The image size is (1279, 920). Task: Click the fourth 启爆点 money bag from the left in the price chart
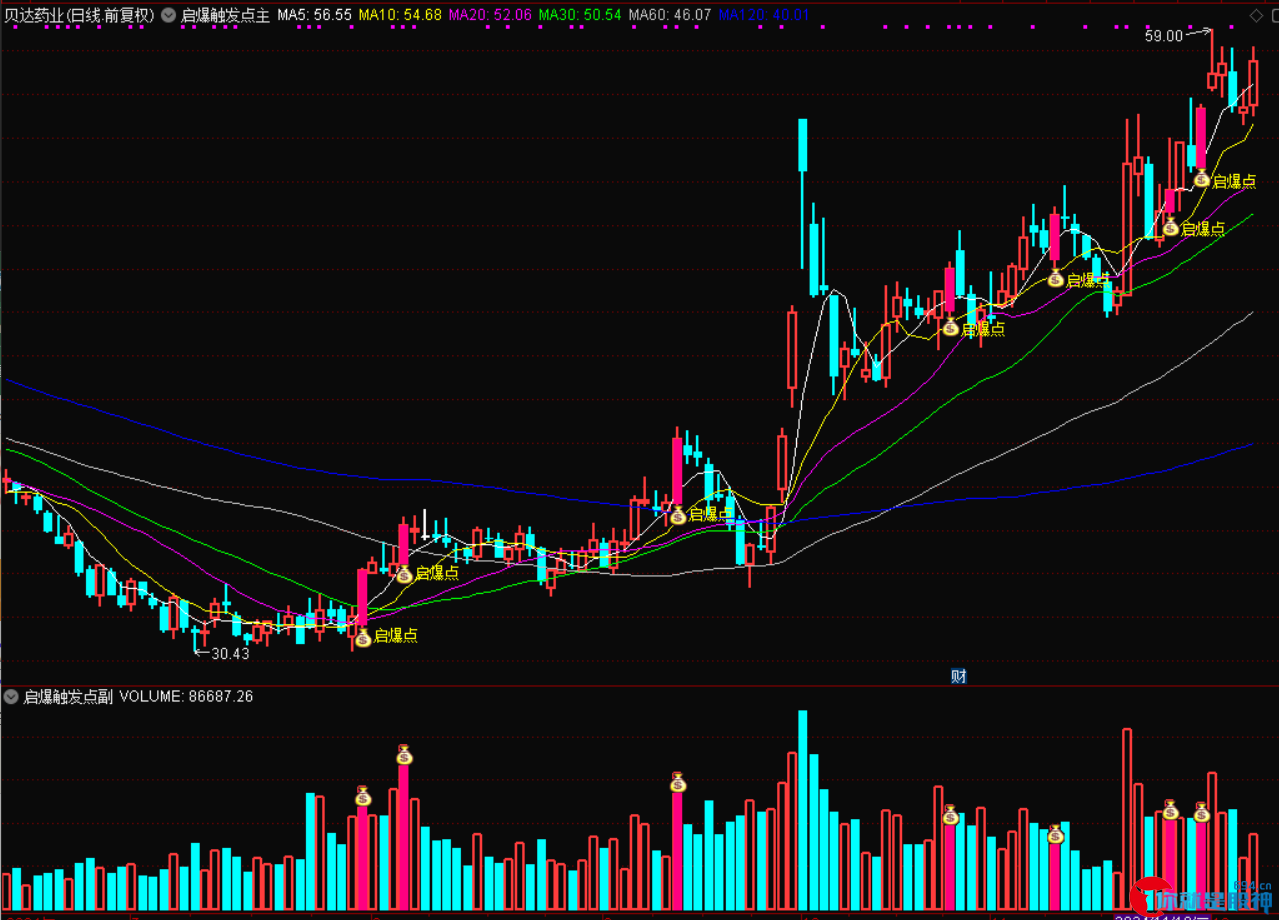[x=950, y=327]
